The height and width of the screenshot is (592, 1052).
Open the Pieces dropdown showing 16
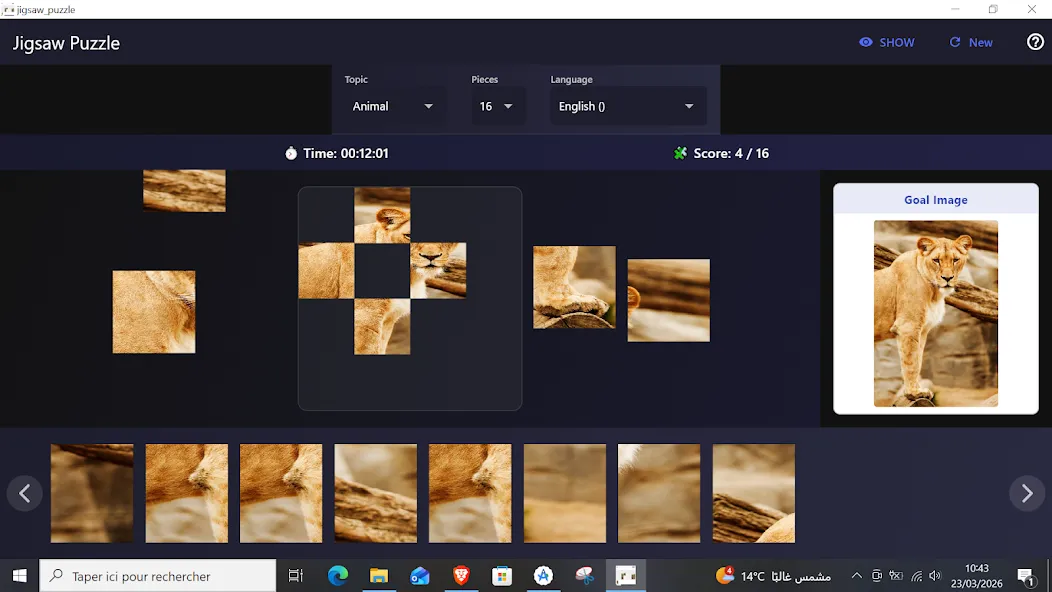(x=496, y=106)
